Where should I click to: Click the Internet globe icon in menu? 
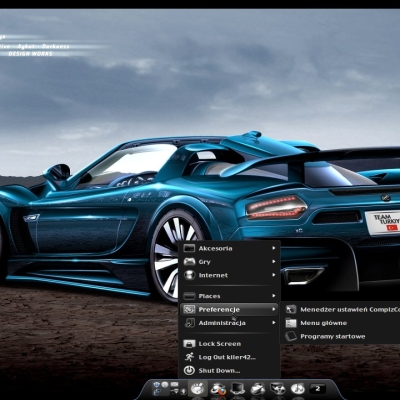point(189,275)
